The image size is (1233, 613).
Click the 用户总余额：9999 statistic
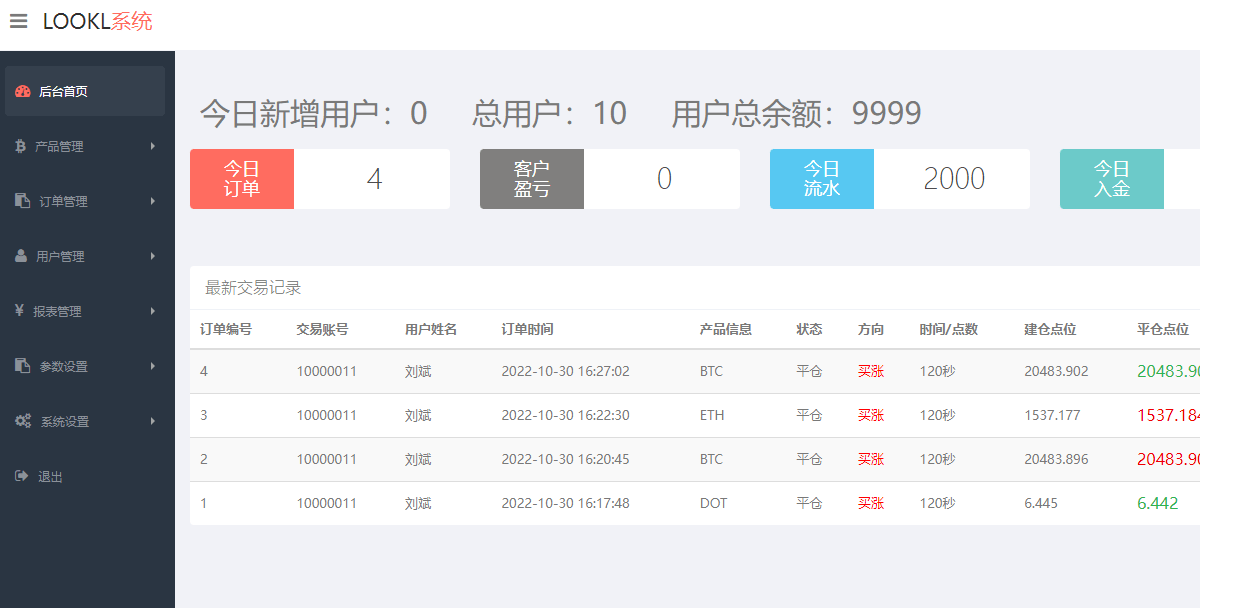point(796,113)
